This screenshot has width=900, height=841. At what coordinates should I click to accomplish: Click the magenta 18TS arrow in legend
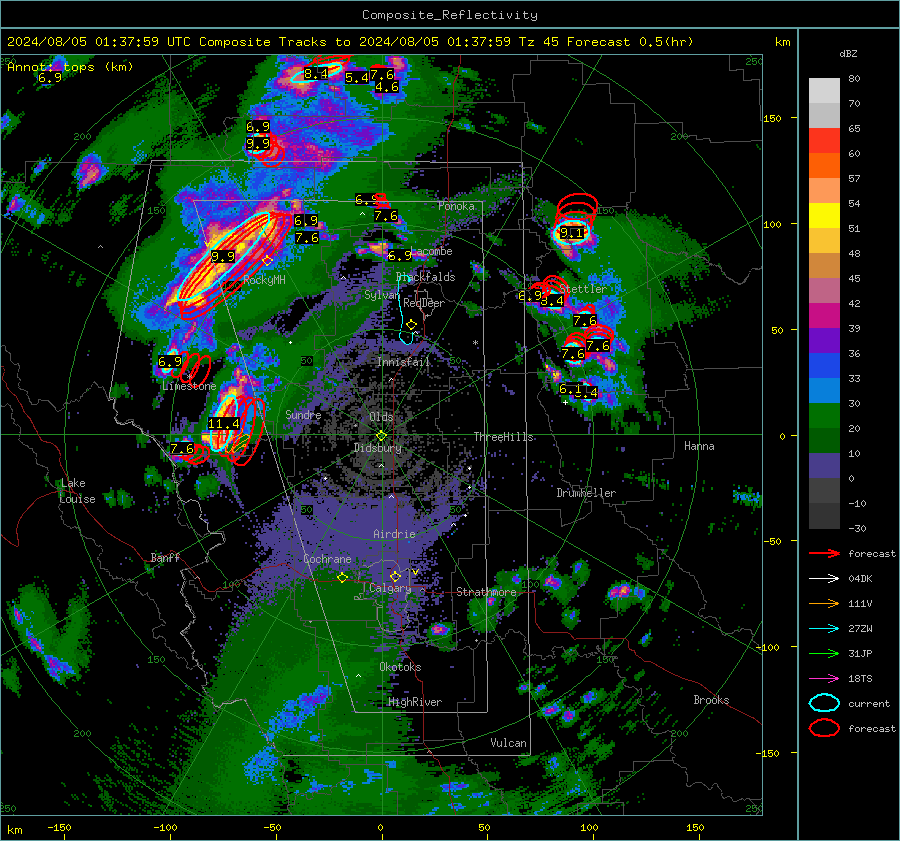click(x=824, y=679)
